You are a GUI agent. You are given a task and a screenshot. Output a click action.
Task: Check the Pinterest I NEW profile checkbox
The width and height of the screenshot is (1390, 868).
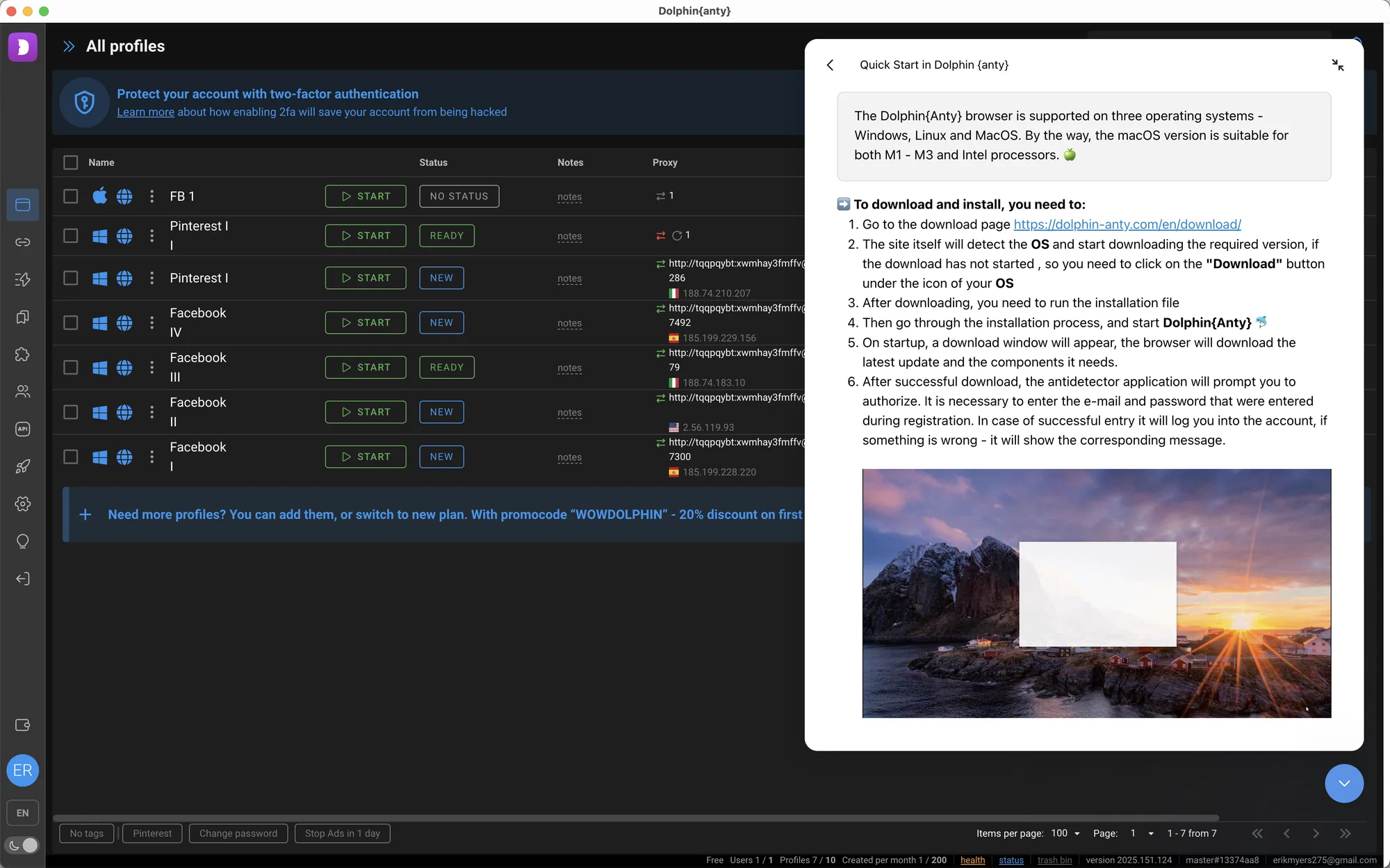coord(70,278)
